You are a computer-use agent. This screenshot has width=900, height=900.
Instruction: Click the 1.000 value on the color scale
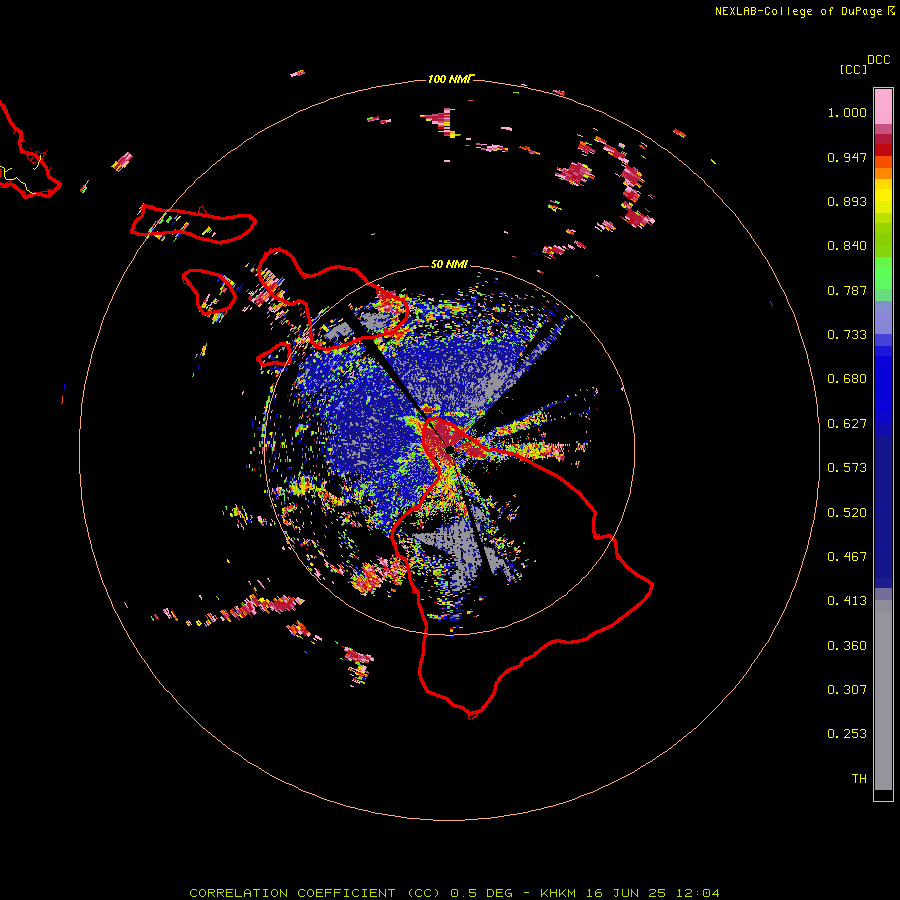point(847,112)
